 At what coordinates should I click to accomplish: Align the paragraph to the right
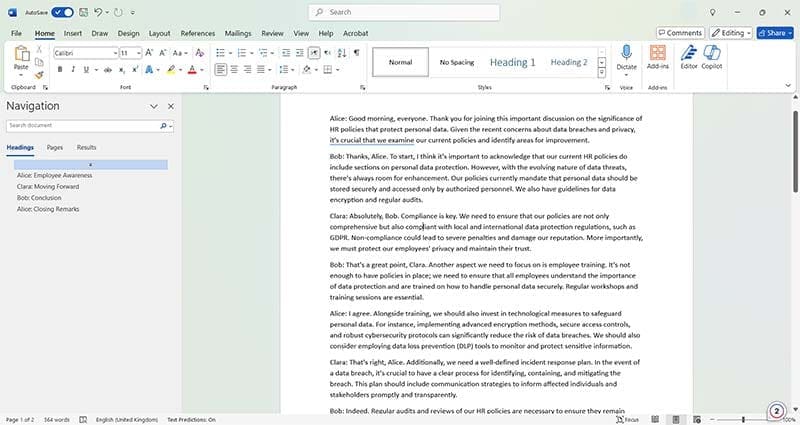(x=247, y=69)
